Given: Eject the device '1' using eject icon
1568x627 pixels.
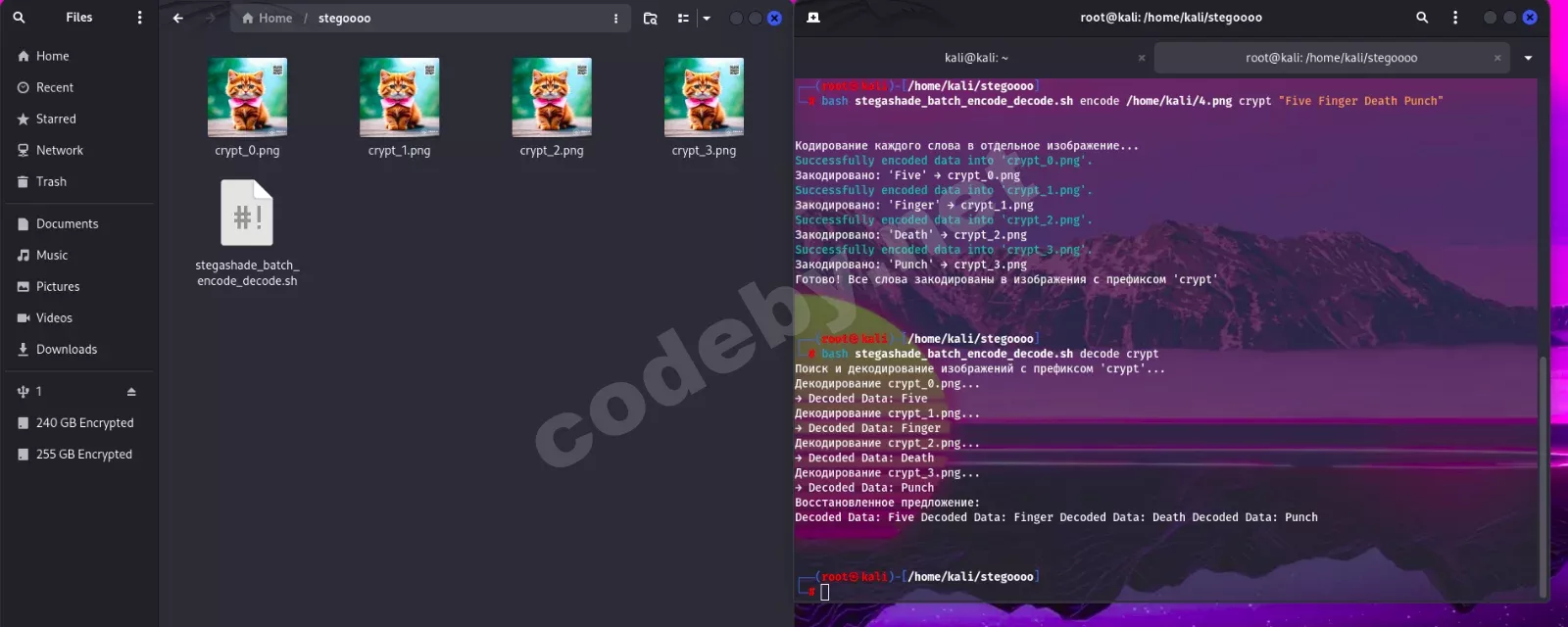Looking at the screenshot, I should coord(131,392).
